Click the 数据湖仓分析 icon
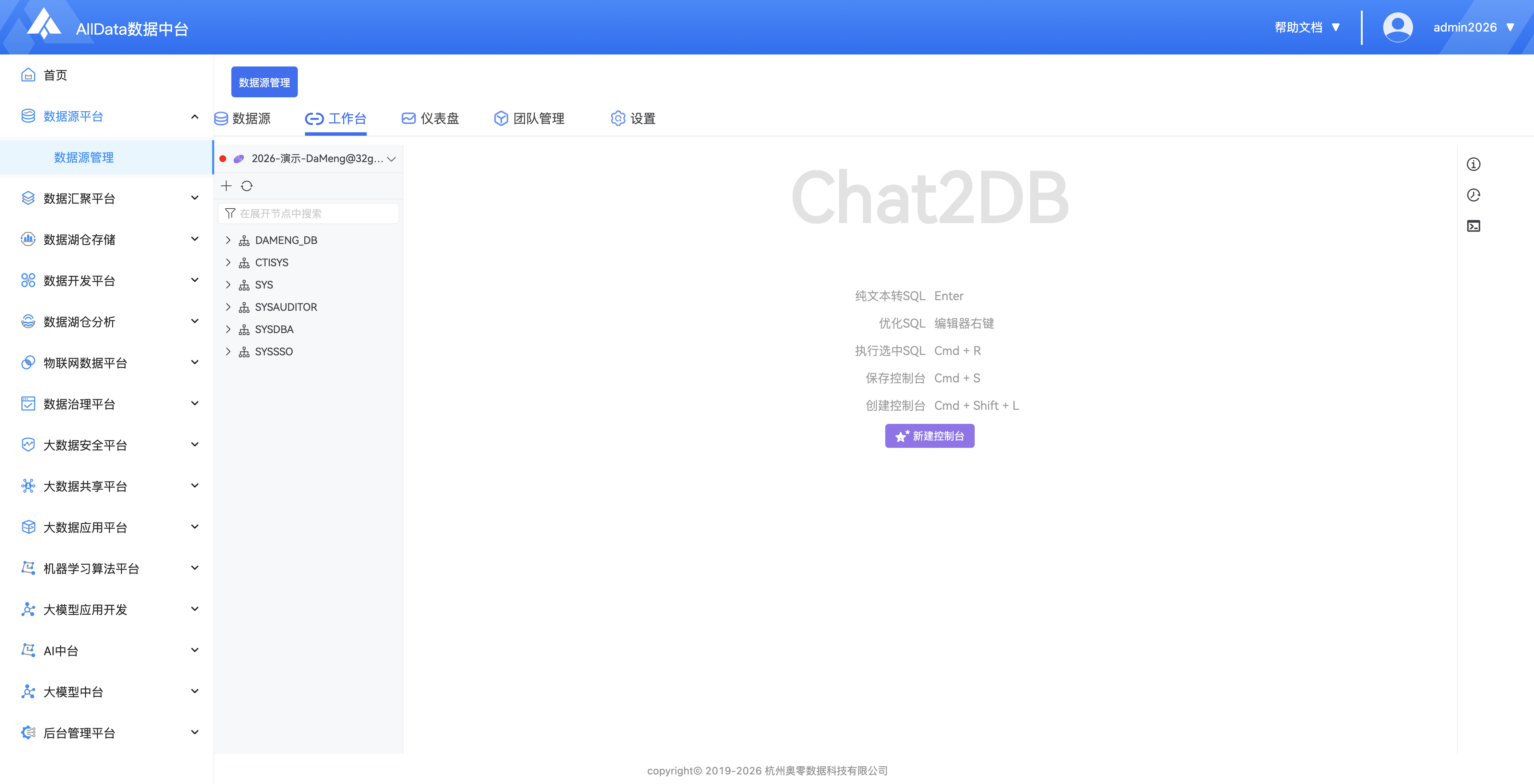Image resolution: width=1534 pixels, height=784 pixels. click(28, 321)
